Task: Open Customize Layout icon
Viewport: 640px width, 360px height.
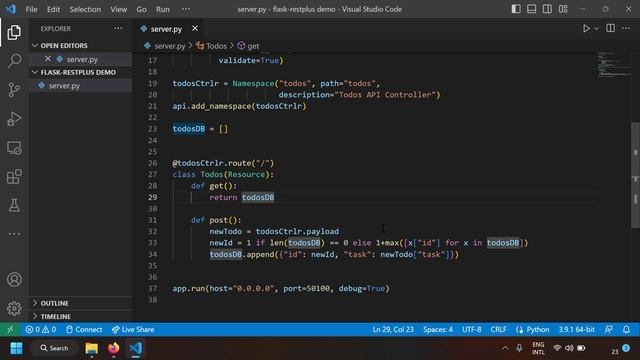Action: coord(563,9)
